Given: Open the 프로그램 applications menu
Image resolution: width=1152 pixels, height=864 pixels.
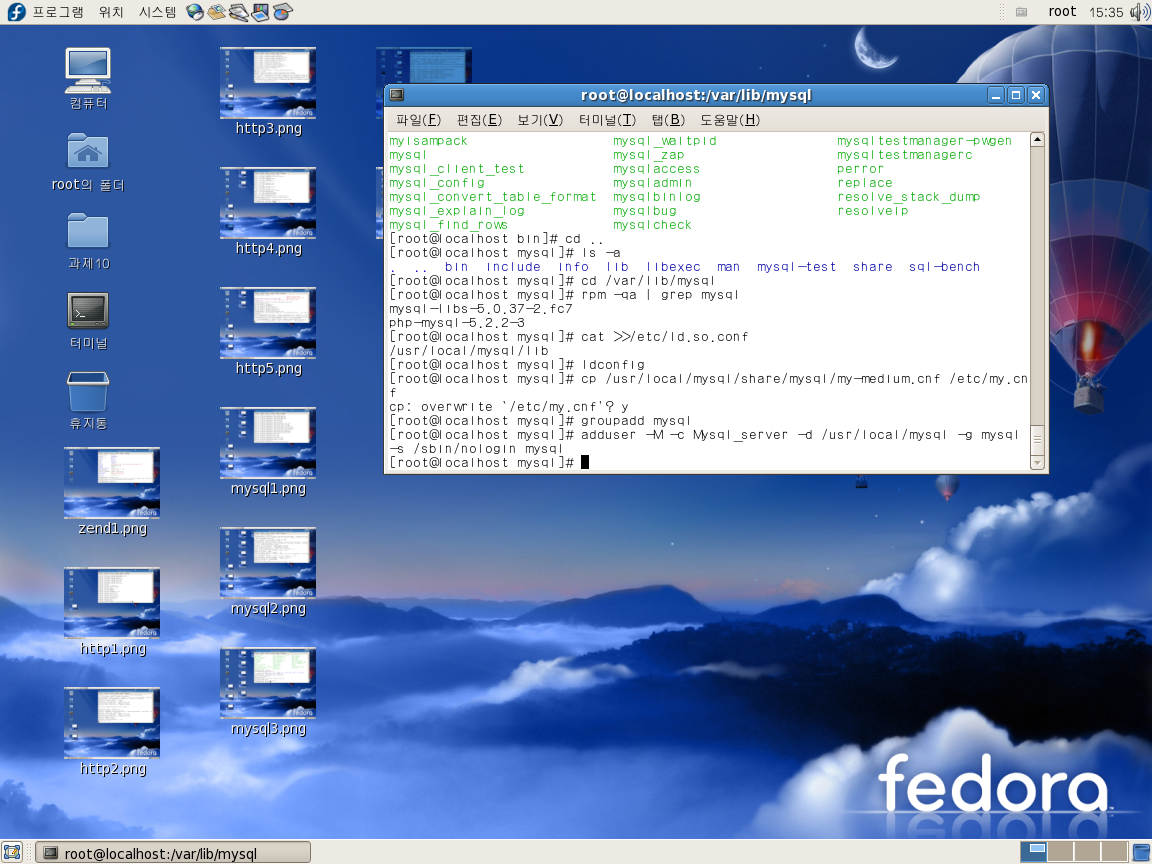Looking at the screenshot, I should pyautogui.click(x=57, y=12).
